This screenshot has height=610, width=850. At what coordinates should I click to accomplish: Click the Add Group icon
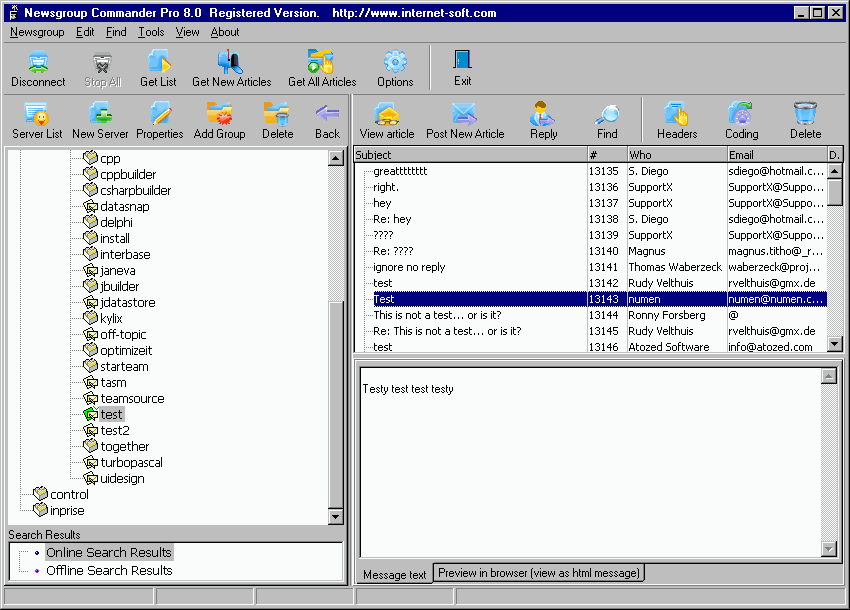pyautogui.click(x=219, y=121)
